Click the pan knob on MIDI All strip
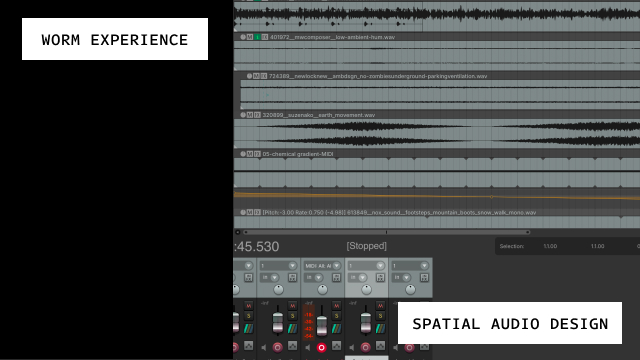 coord(322,290)
